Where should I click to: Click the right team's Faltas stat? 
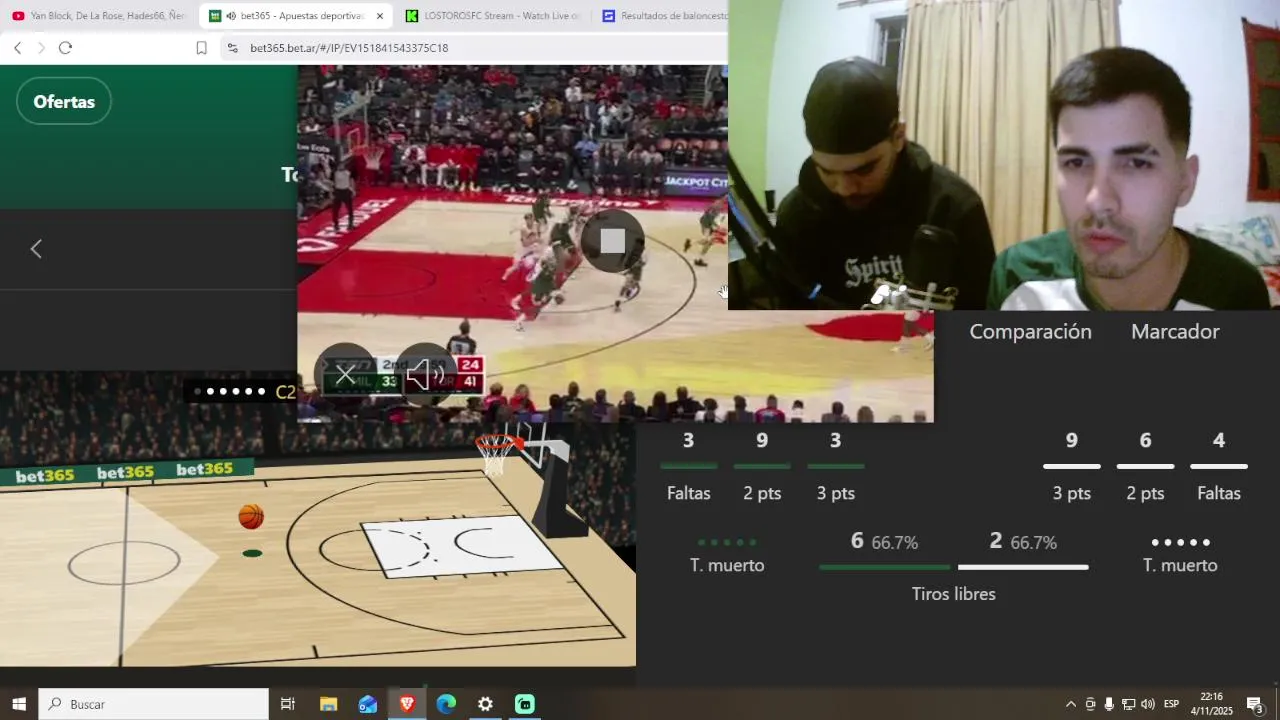coord(1219,466)
